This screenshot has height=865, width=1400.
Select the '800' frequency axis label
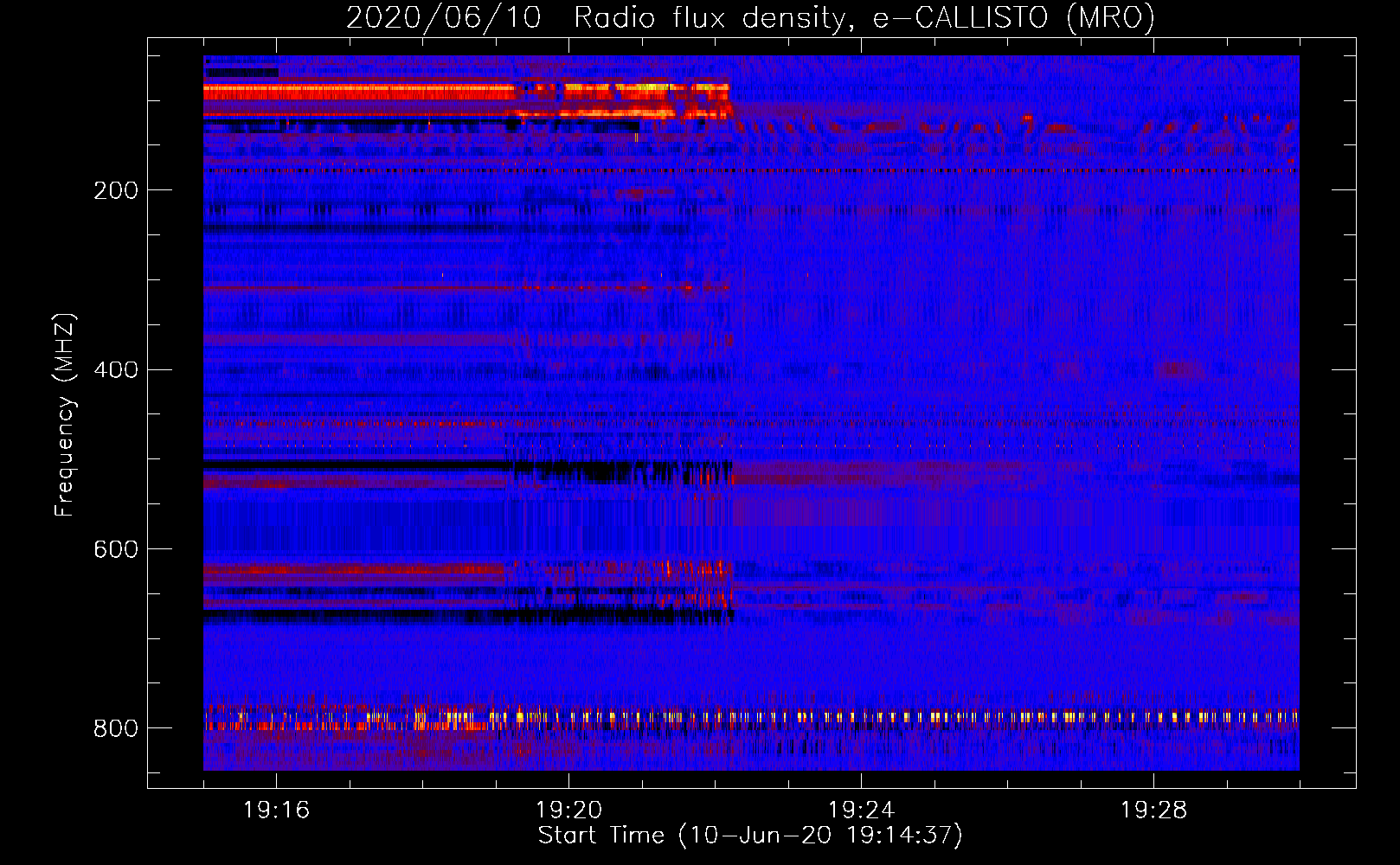click(x=116, y=729)
